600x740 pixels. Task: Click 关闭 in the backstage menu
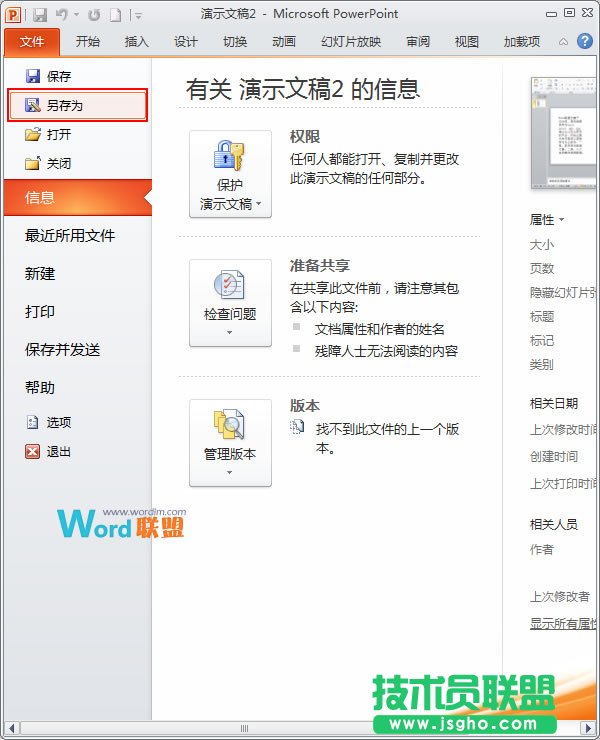tap(78, 164)
